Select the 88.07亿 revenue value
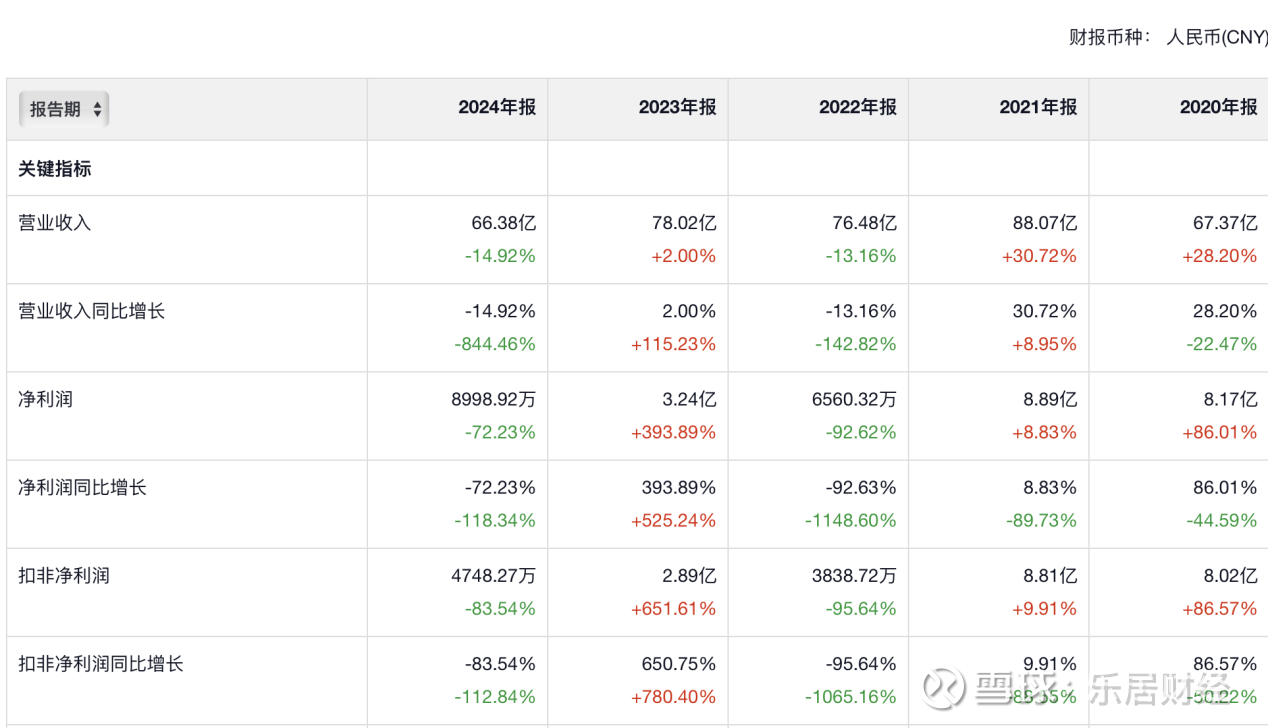 coord(1045,223)
